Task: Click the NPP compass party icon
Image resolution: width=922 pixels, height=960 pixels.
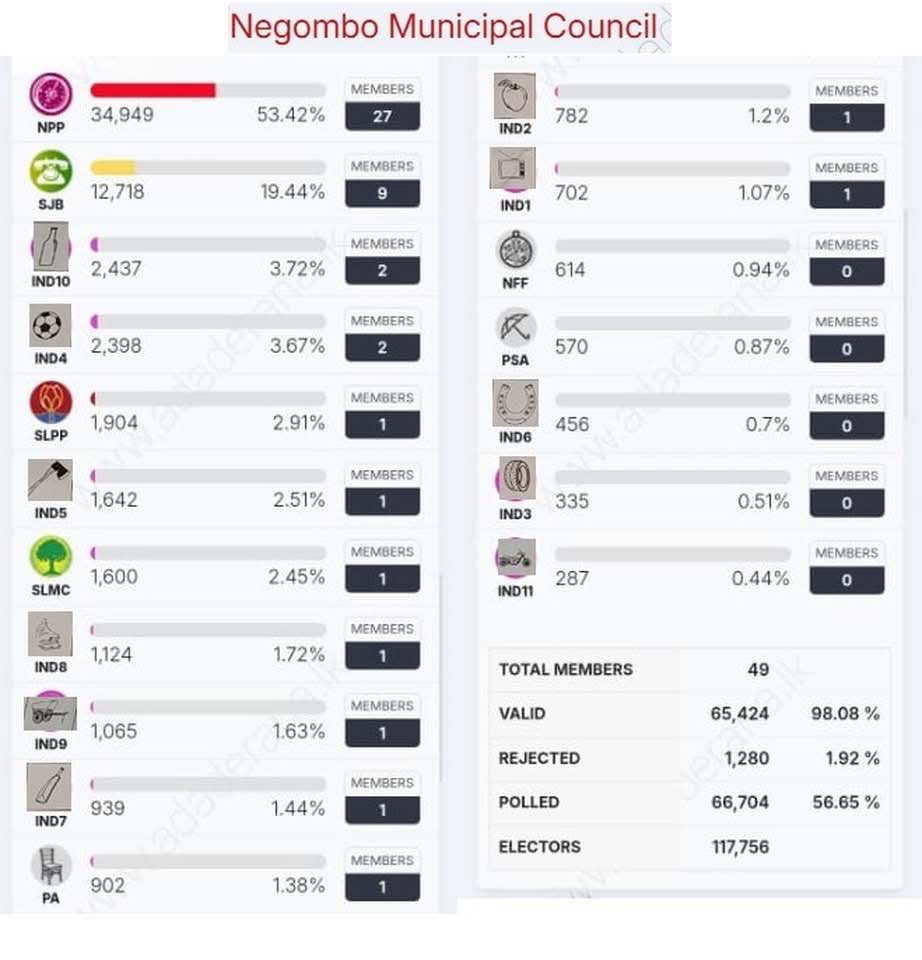Action: (x=51, y=94)
